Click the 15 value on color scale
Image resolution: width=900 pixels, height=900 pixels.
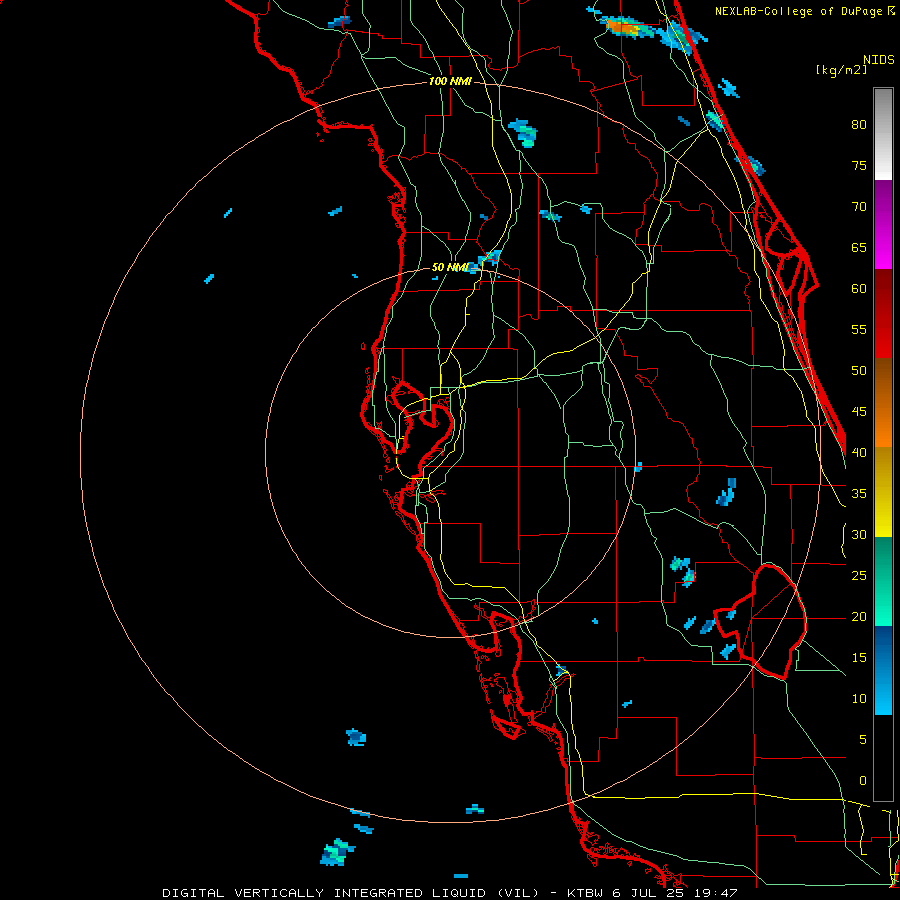tap(859, 658)
